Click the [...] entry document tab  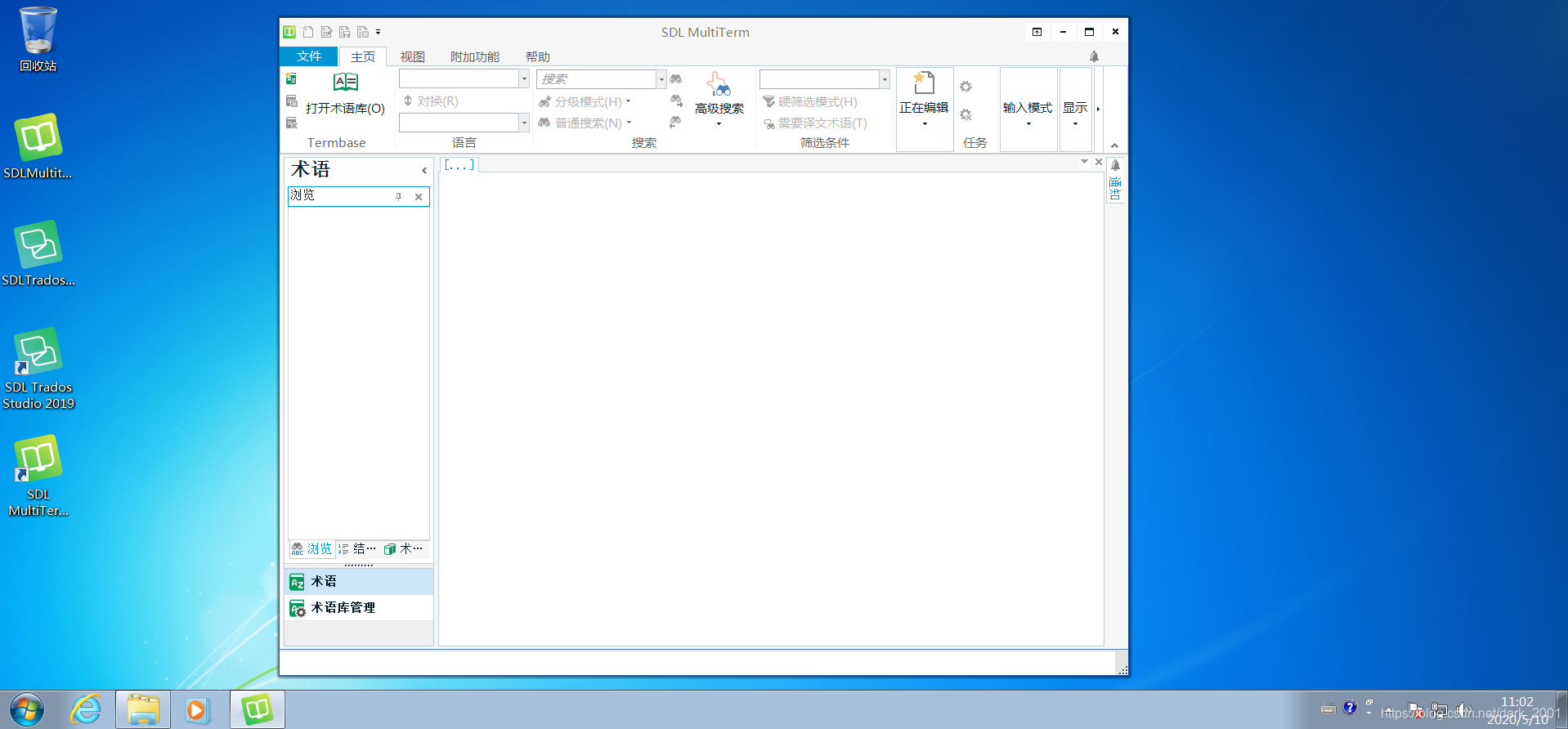coord(459,164)
